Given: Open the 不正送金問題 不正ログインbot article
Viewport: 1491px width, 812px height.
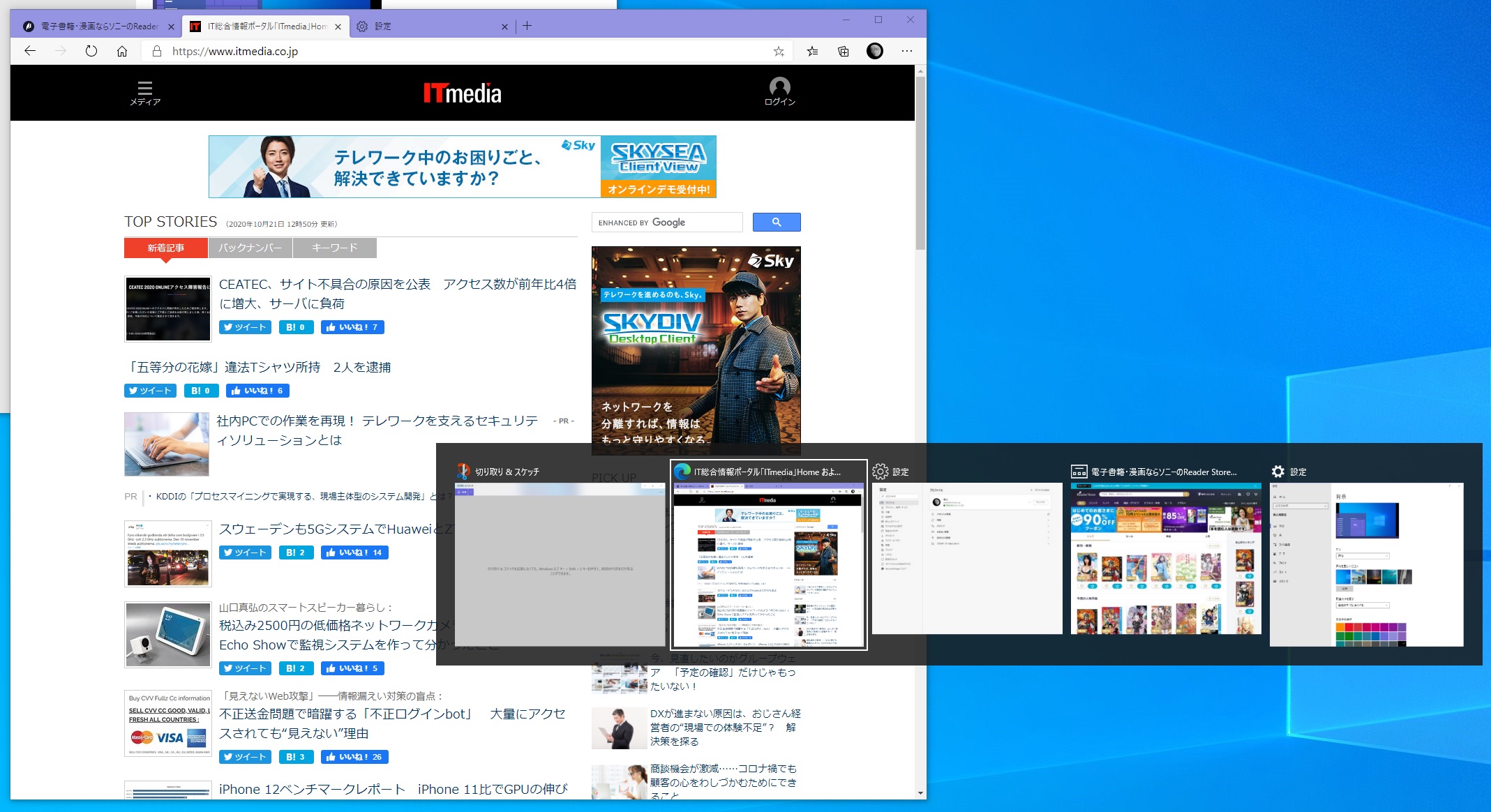Looking at the screenshot, I should [392, 723].
